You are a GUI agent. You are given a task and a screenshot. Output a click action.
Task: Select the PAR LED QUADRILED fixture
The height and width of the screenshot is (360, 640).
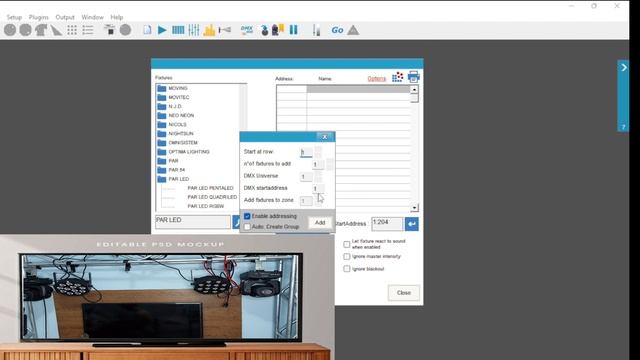pyautogui.click(x=212, y=197)
